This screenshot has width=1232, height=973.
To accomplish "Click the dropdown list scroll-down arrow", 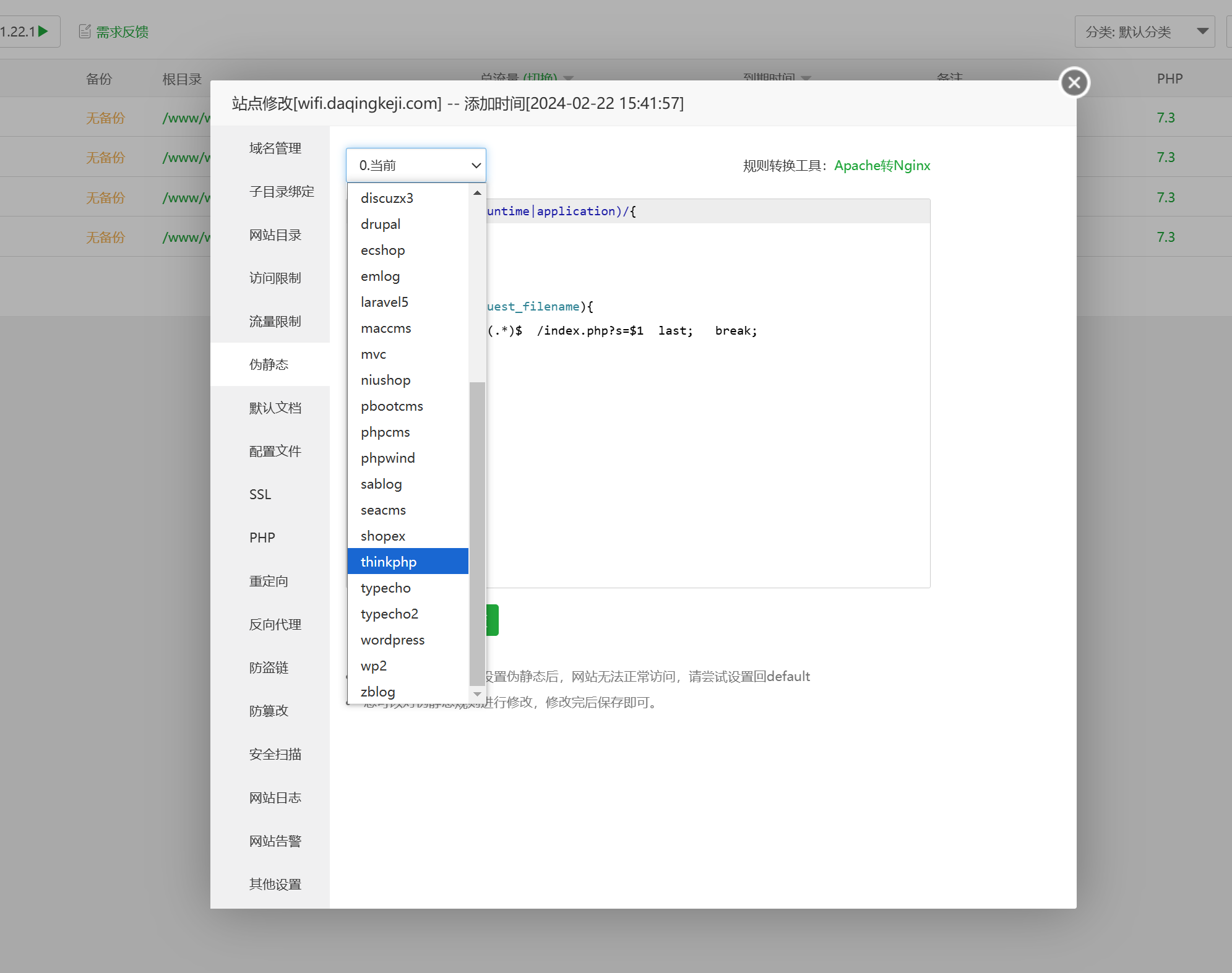I will coord(477,694).
